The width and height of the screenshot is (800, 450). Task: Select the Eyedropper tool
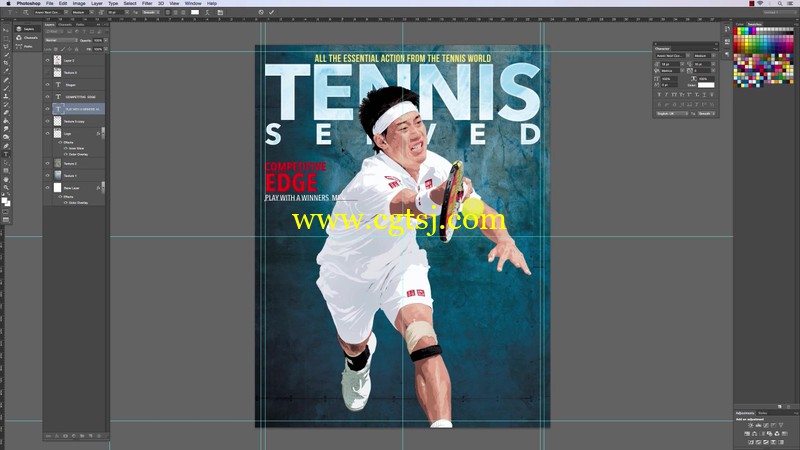pyautogui.click(x=6, y=71)
